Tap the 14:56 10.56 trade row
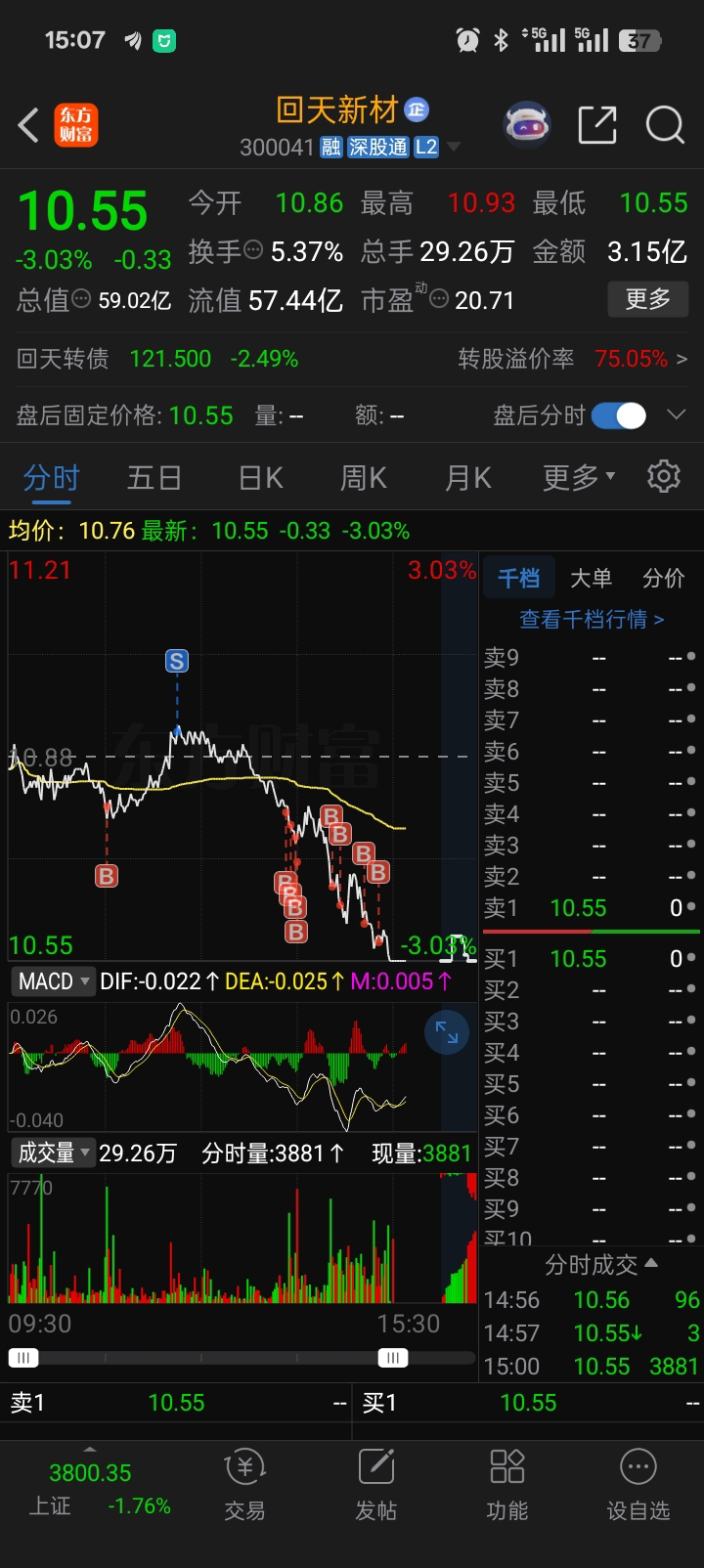Screen dimensions: 704x1568 pyautogui.click(x=591, y=1300)
